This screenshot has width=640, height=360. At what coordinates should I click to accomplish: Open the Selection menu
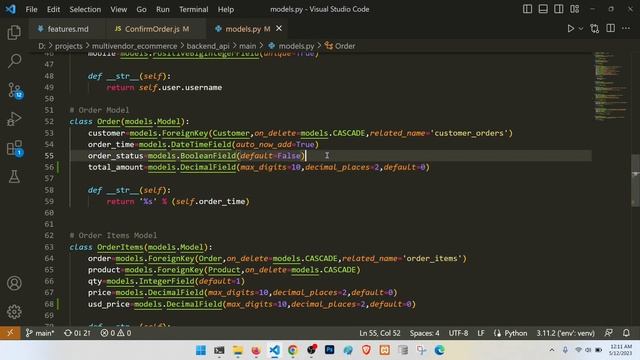pos(85,9)
